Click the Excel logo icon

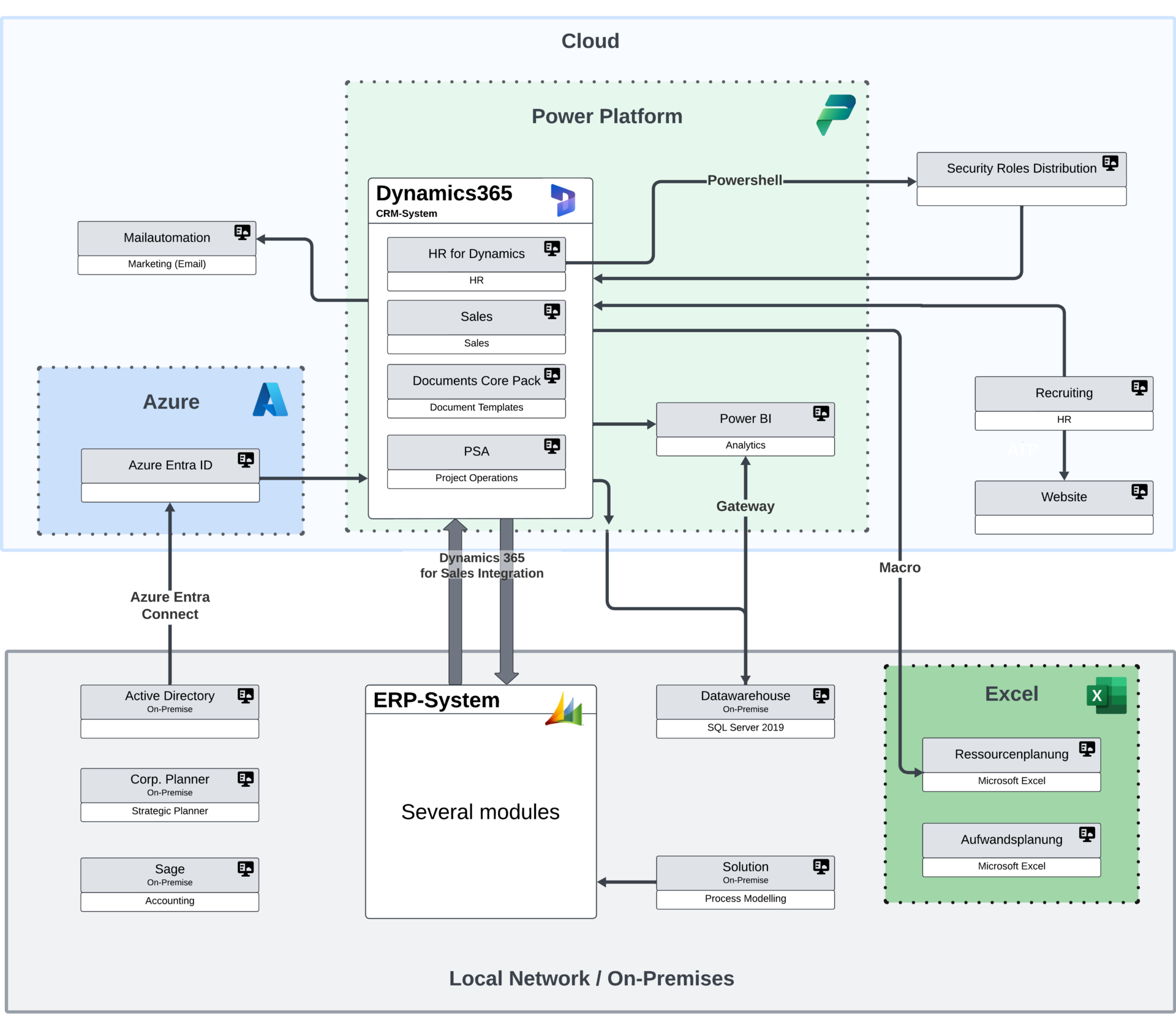coord(1107,695)
